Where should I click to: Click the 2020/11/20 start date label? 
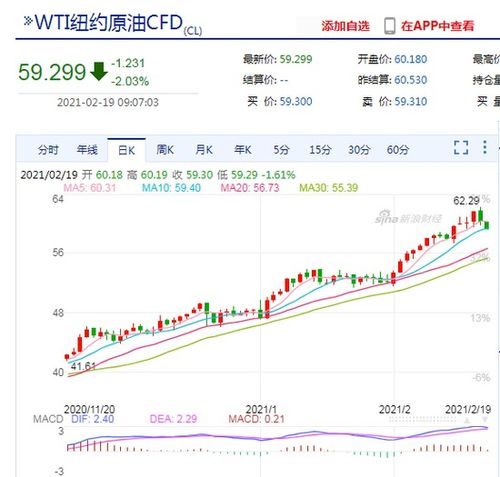click(x=89, y=409)
